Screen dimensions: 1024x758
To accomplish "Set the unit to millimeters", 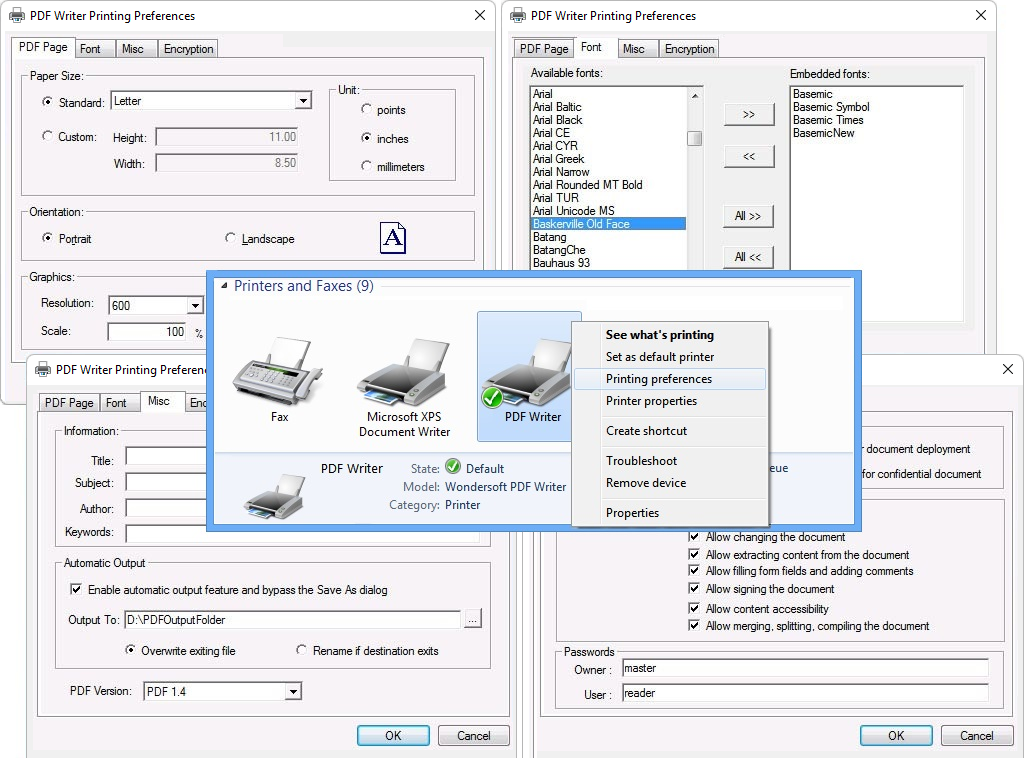I will (366, 166).
